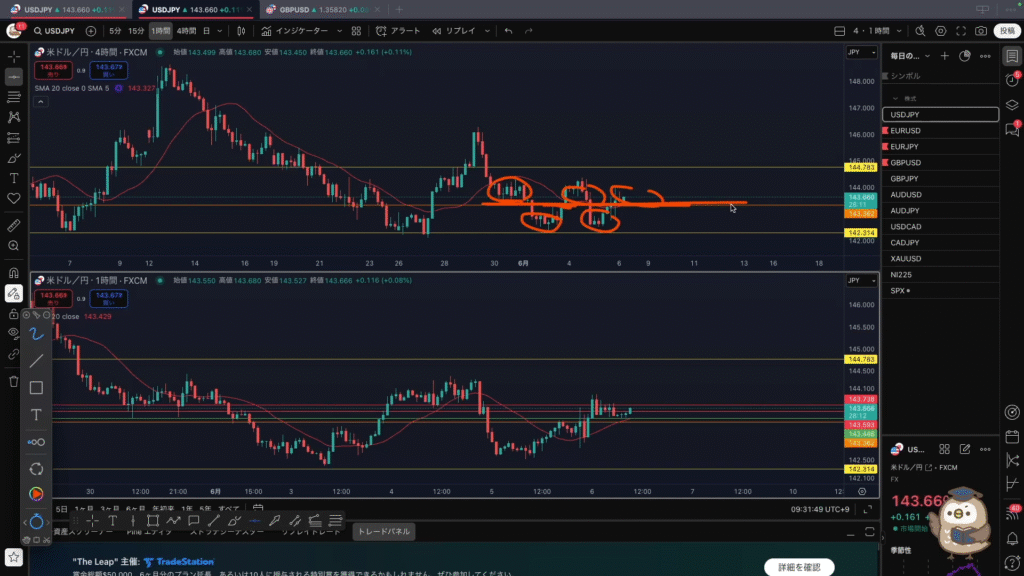Select the 4時間 timeframe
This screenshot has width=1024, height=576.
coord(186,31)
